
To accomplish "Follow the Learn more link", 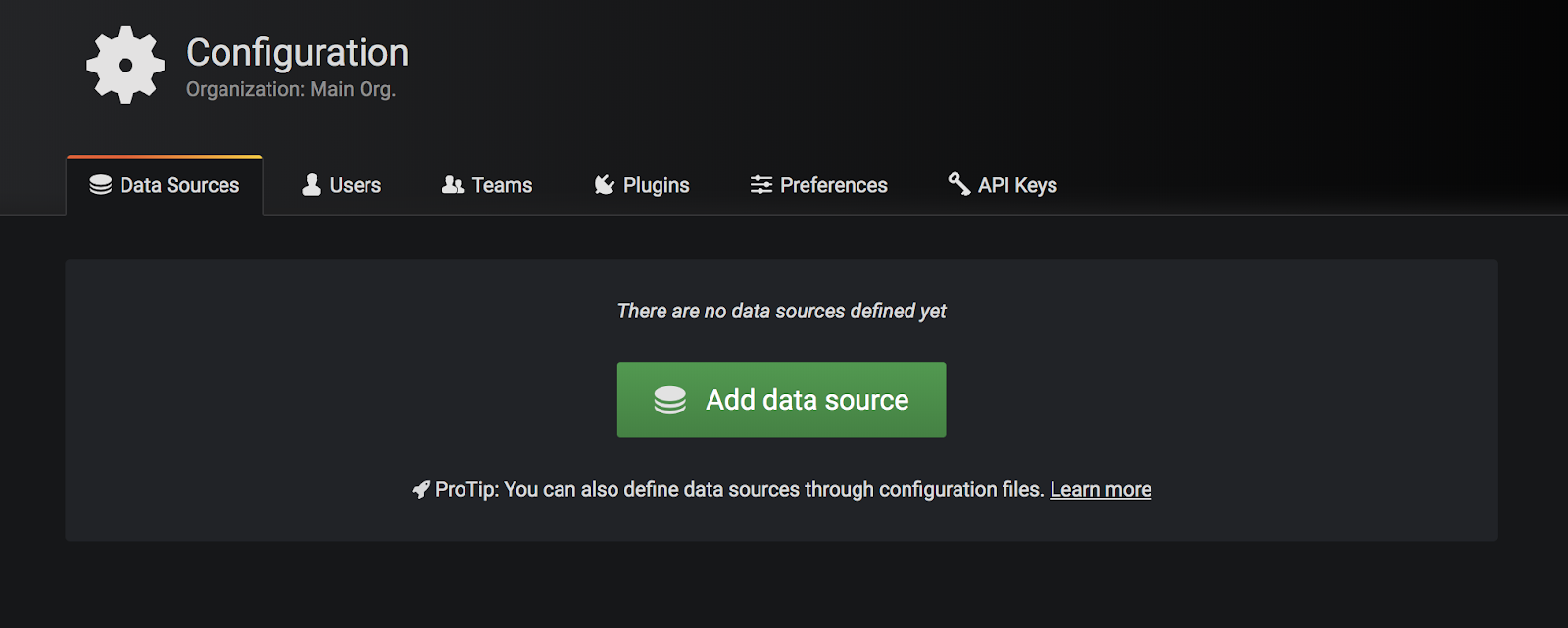I will (x=1101, y=489).
